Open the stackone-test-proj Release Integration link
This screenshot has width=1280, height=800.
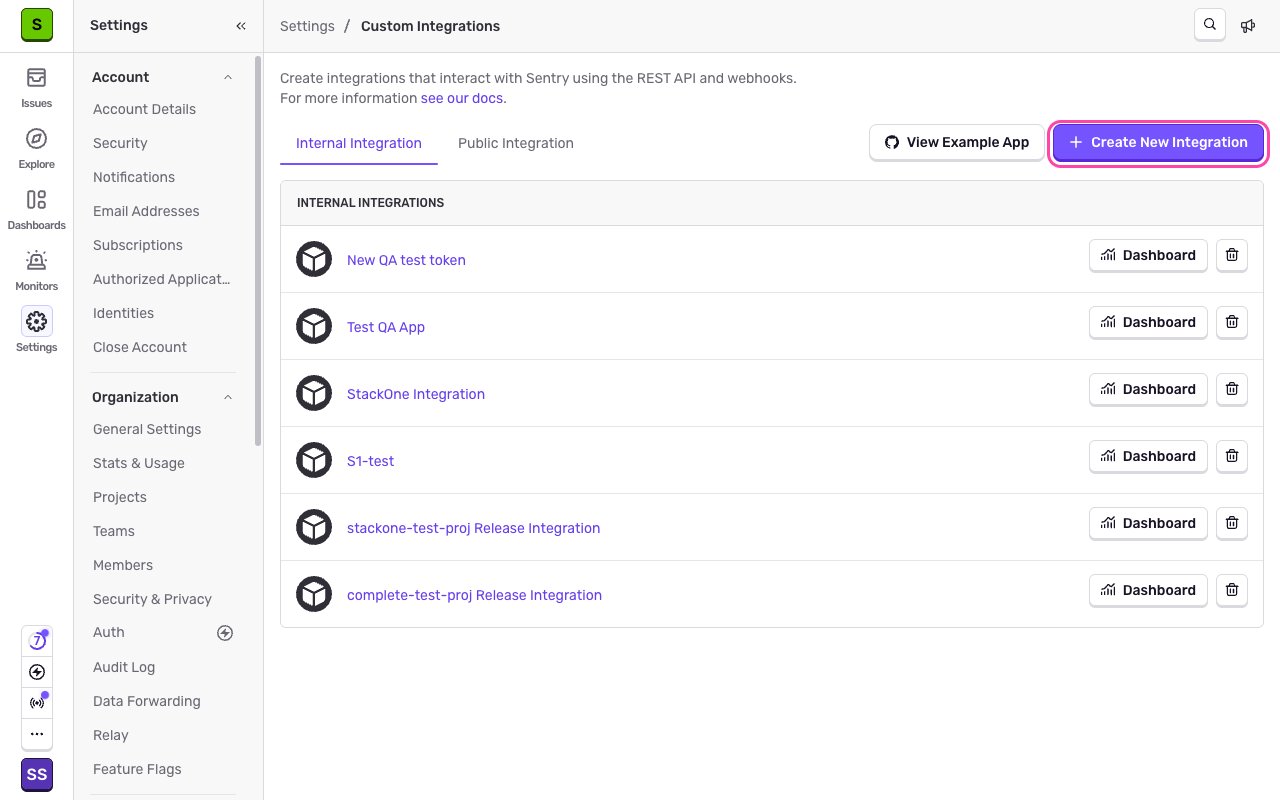(x=474, y=528)
